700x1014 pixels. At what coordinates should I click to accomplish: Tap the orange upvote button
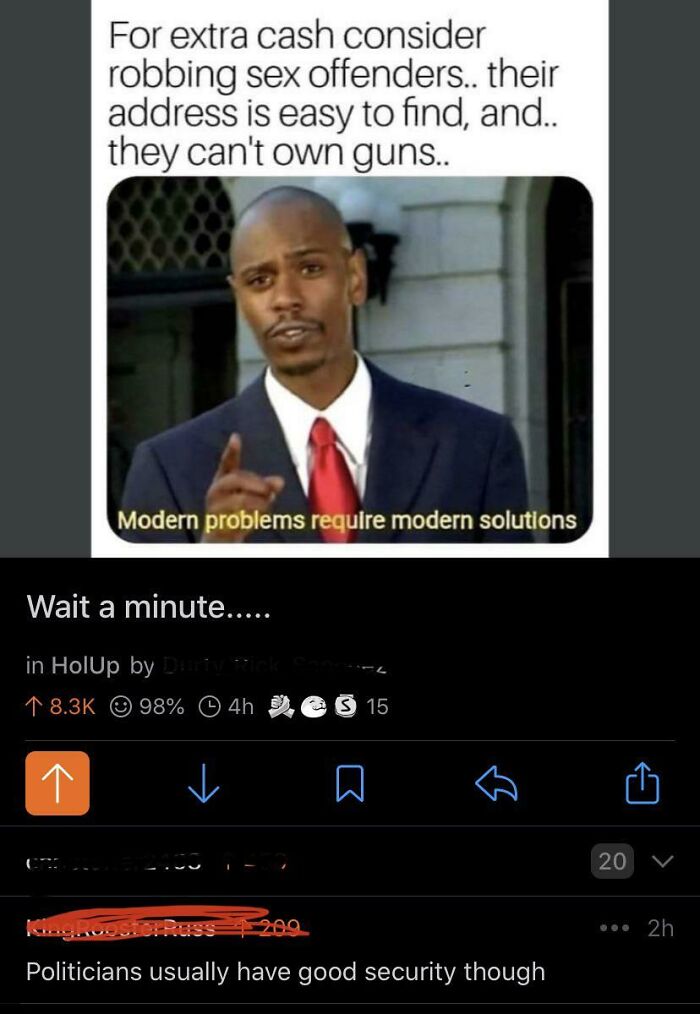(58, 783)
